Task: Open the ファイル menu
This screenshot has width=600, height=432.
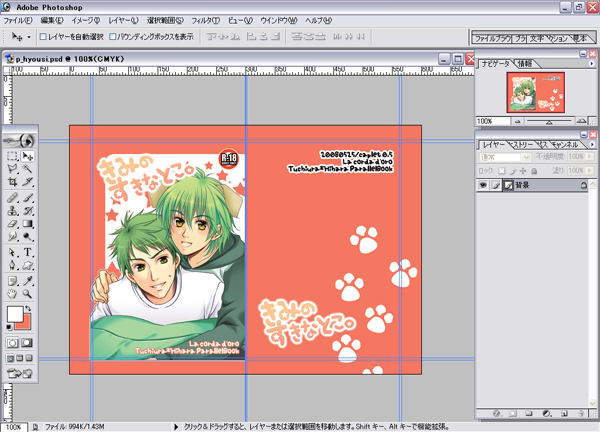Action: tap(18, 21)
